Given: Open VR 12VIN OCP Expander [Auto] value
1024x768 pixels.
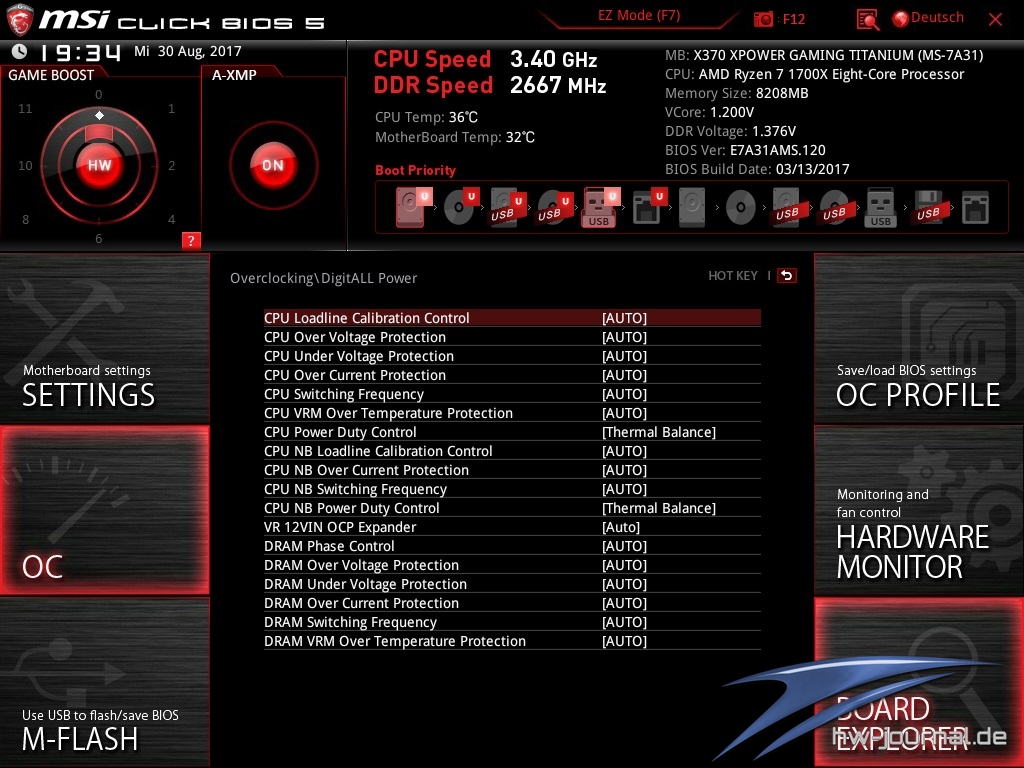Looking at the screenshot, I should coord(621,527).
